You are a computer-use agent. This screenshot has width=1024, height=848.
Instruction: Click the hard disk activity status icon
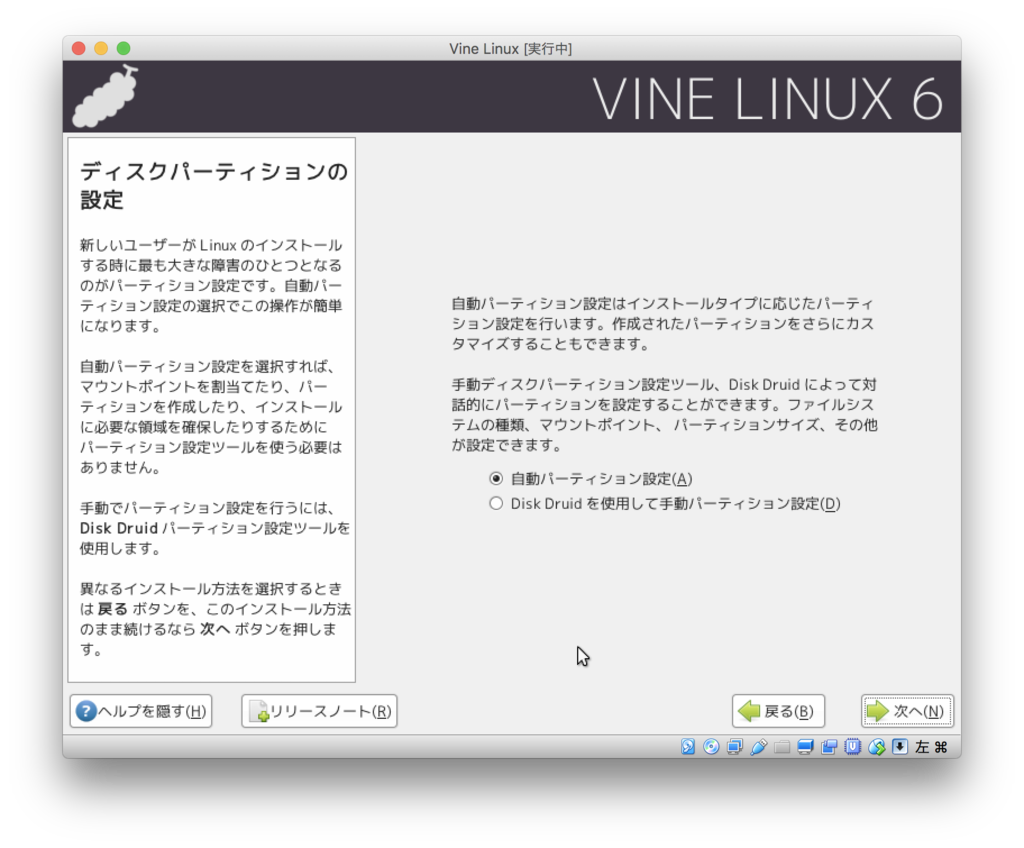click(x=688, y=747)
